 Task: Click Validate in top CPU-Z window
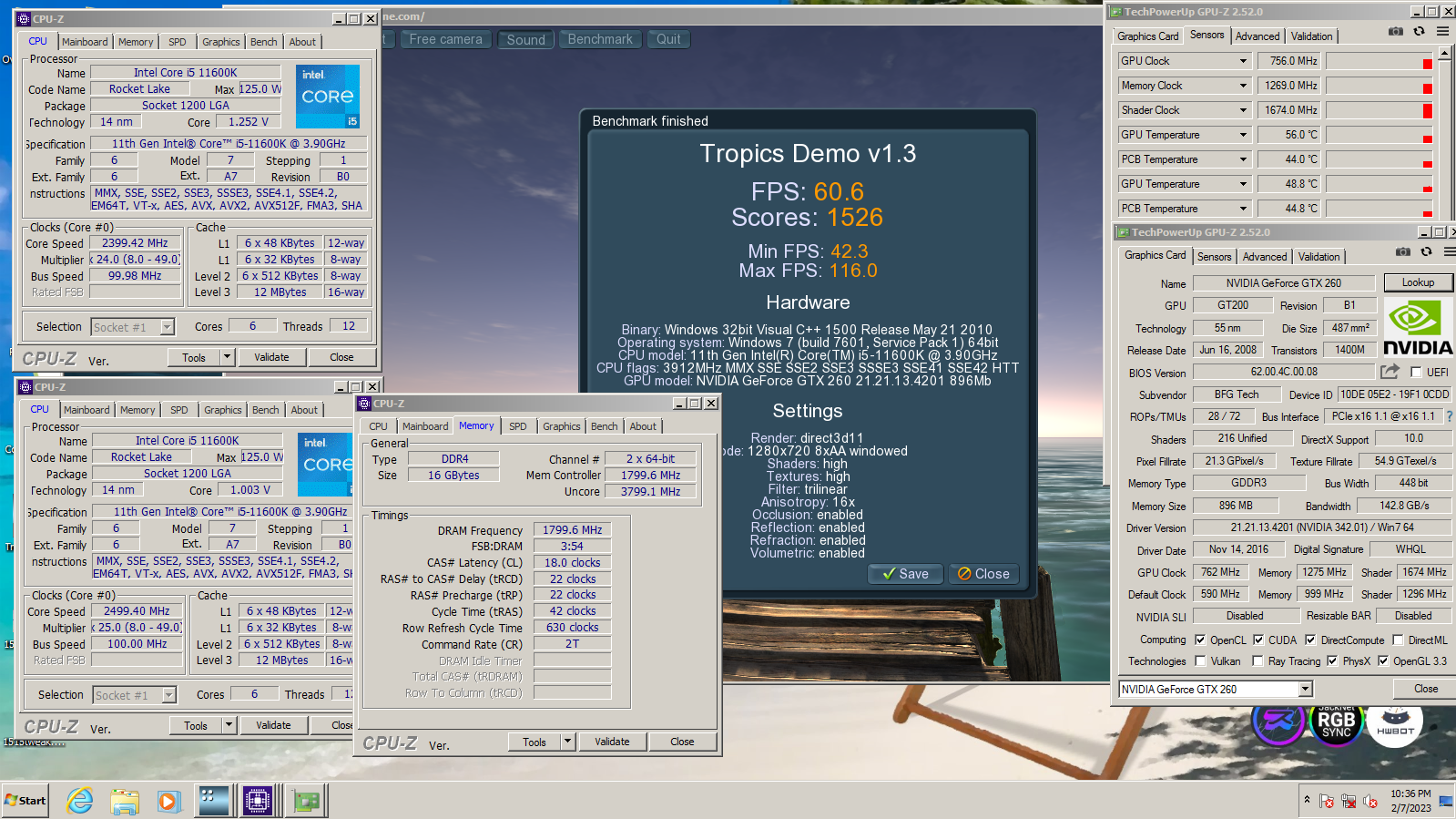271,357
